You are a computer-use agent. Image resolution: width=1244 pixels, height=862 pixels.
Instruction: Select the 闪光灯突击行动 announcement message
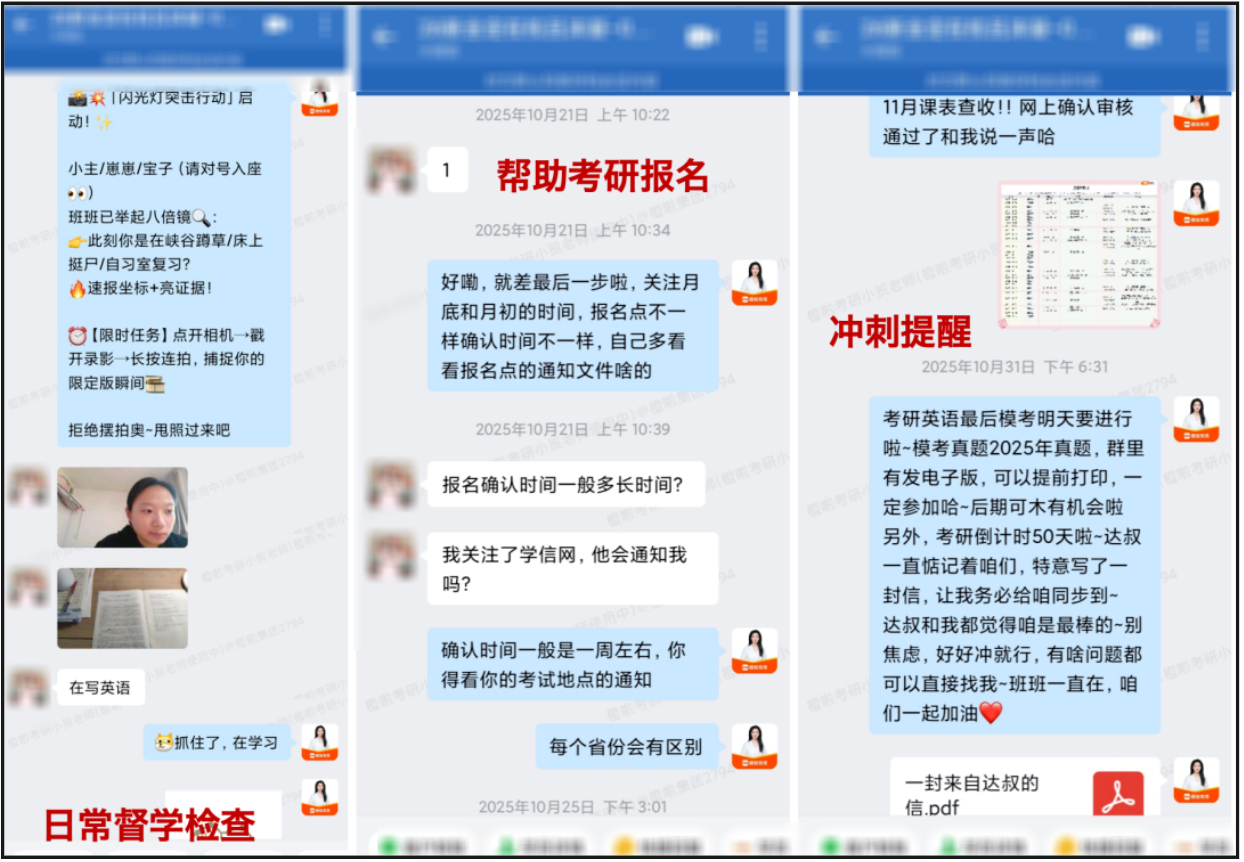174,263
